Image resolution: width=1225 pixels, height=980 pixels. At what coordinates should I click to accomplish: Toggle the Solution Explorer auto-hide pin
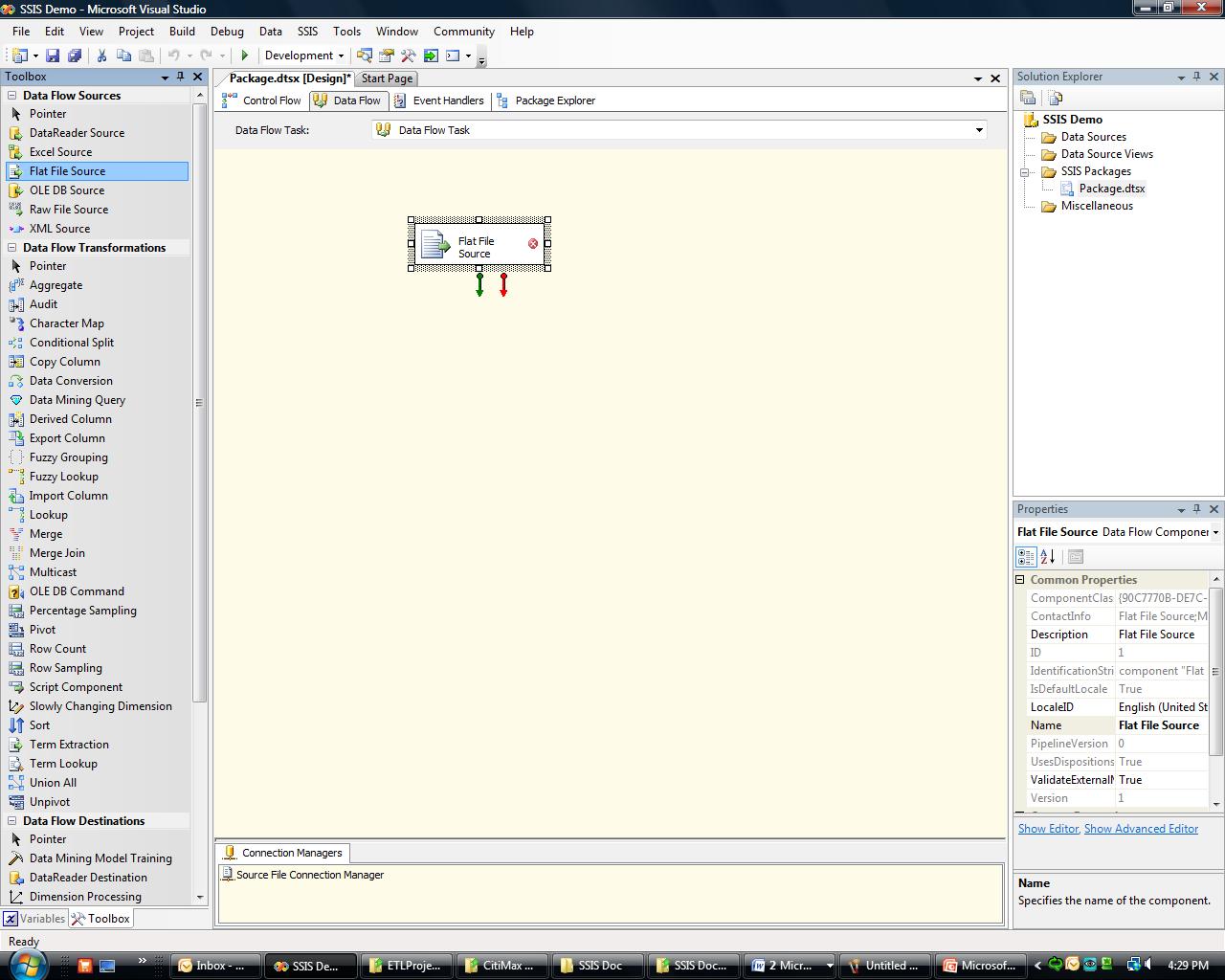[1196, 77]
